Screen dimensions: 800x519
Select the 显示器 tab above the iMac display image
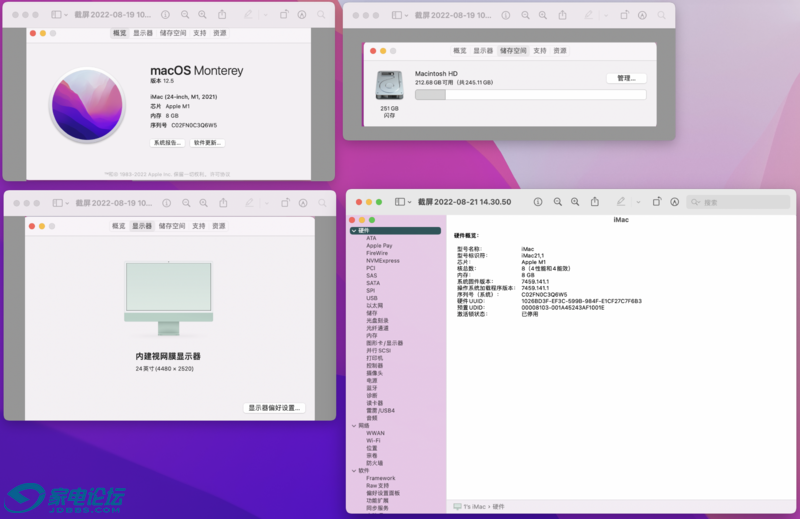[x=142, y=226]
